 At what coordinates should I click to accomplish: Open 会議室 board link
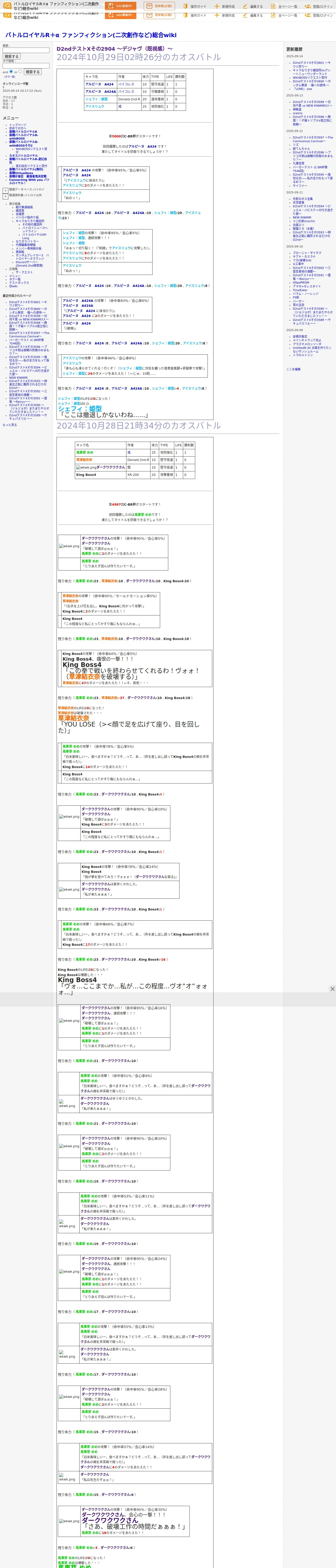(20, 214)
